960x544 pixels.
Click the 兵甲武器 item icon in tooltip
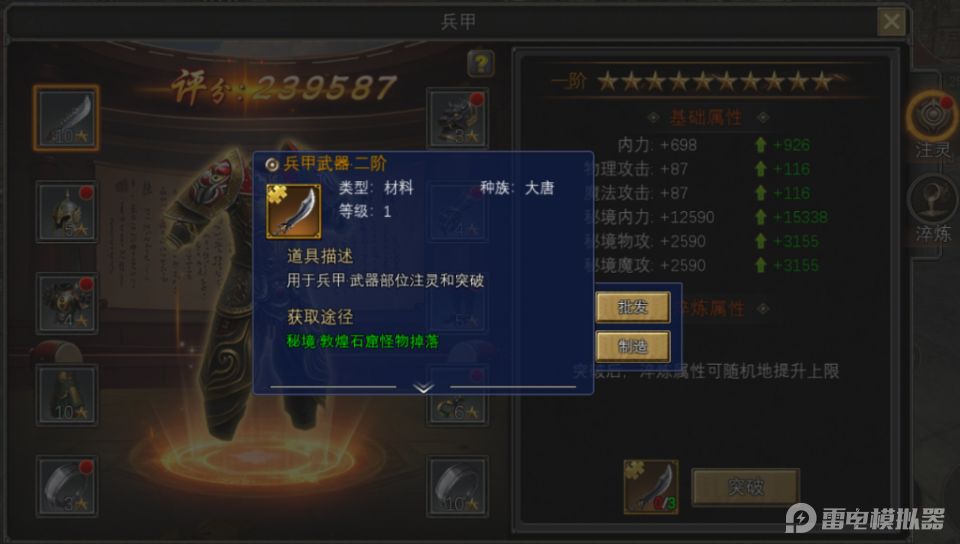[x=294, y=211]
